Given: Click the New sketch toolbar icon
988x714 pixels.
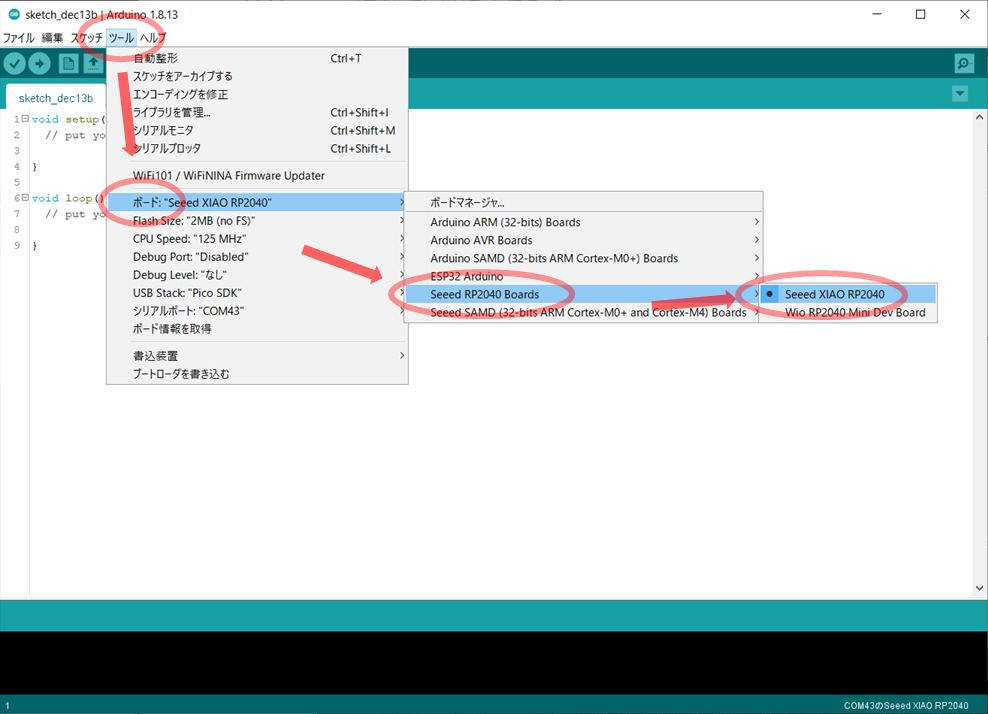Looking at the screenshot, I should [69, 64].
